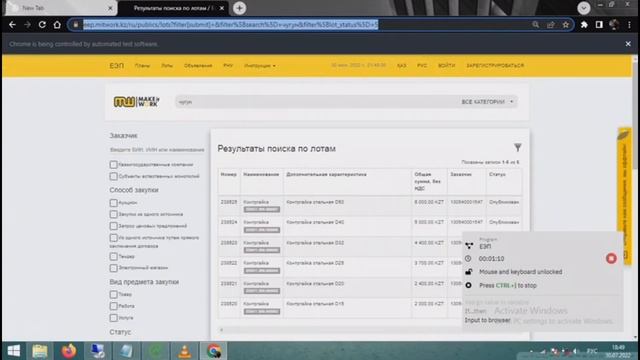Open the РНУ menu item
Viewport: 640px width, 360px height.
[228, 65]
